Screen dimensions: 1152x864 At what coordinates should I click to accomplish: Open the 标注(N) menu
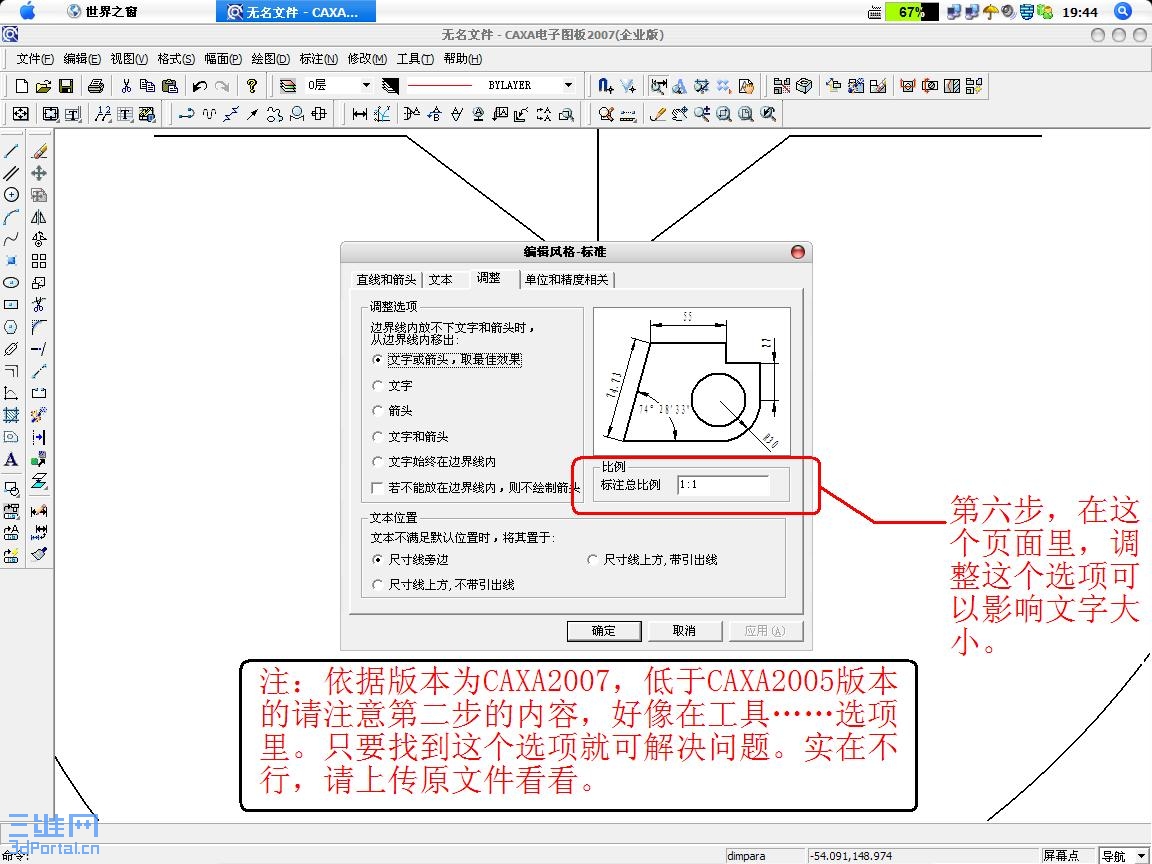[x=317, y=59]
